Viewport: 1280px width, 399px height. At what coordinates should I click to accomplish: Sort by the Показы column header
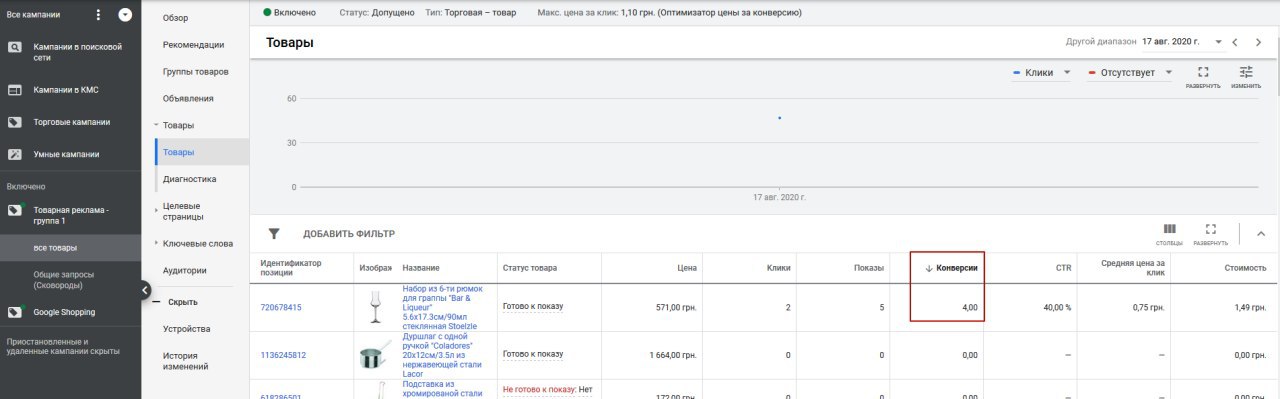869,268
